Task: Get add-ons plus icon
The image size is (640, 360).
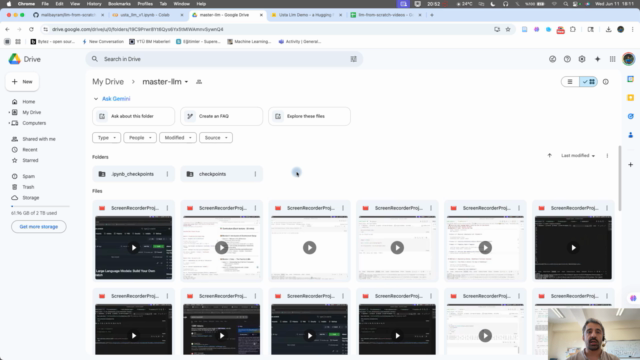Action: [x=631, y=164]
